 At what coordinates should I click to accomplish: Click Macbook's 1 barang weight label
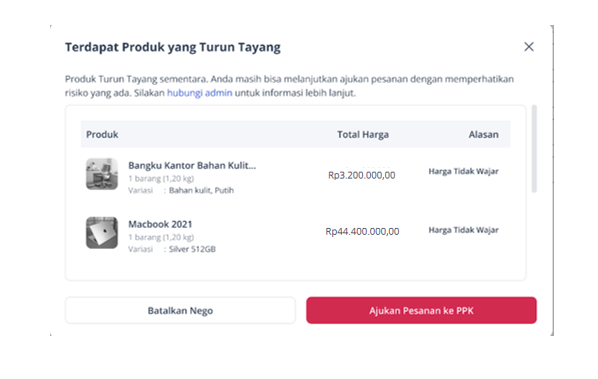coord(161,237)
